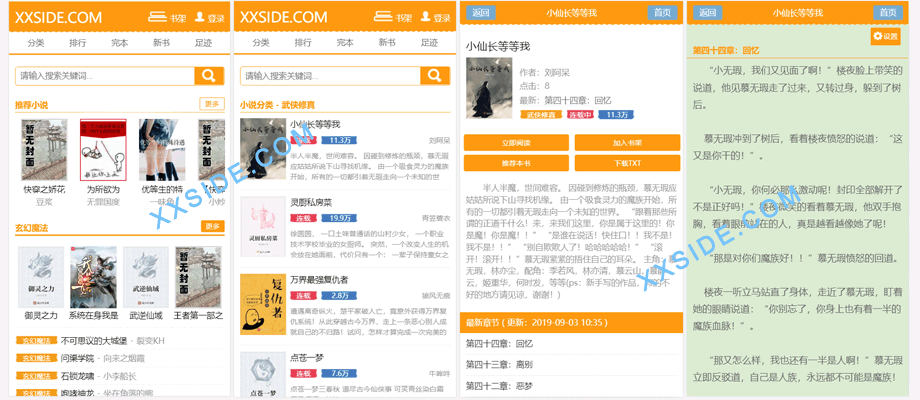Viewport: 920px width, 400px height.
Task: Open the 御灵之力 book cover
Action: coord(41,277)
